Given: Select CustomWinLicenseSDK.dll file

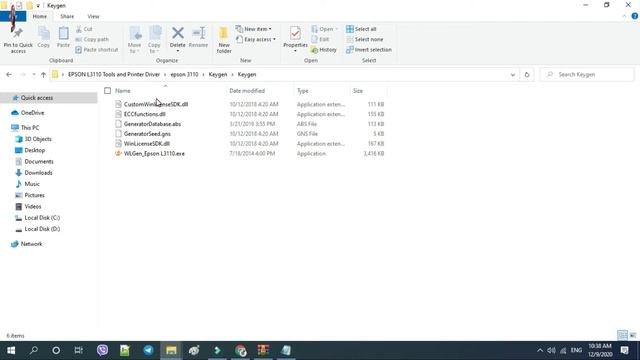Looking at the screenshot, I should tap(156, 104).
